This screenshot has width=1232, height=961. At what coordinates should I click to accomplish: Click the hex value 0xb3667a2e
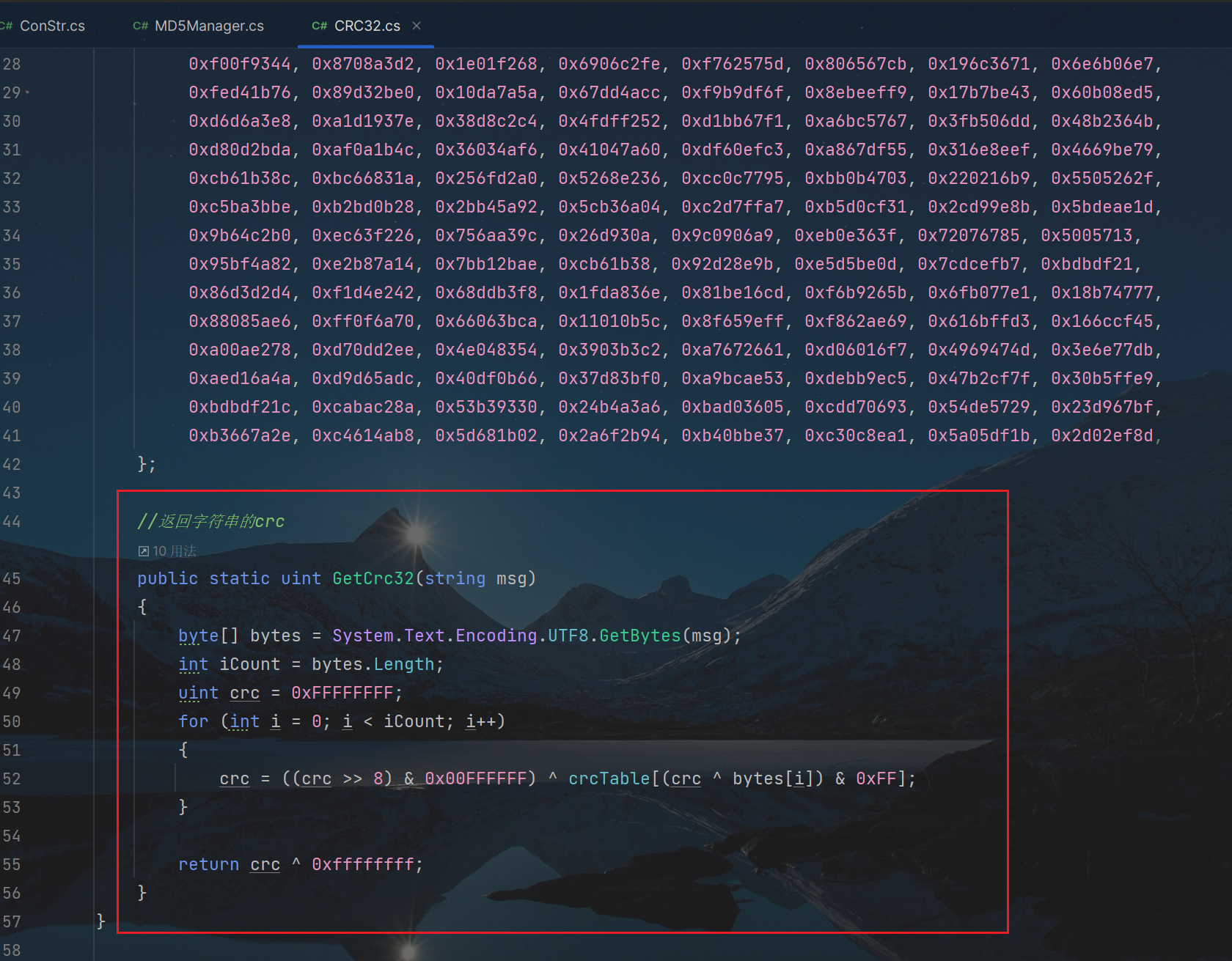tap(240, 435)
